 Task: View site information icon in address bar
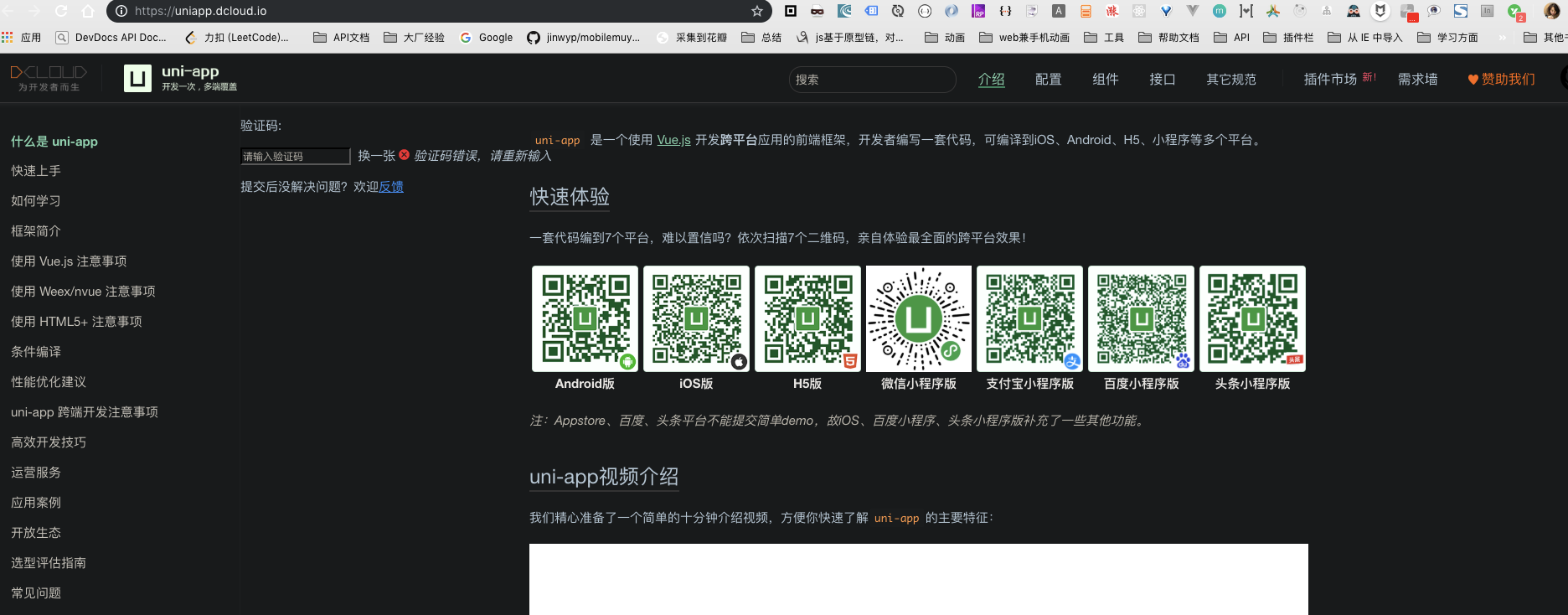[x=121, y=11]
